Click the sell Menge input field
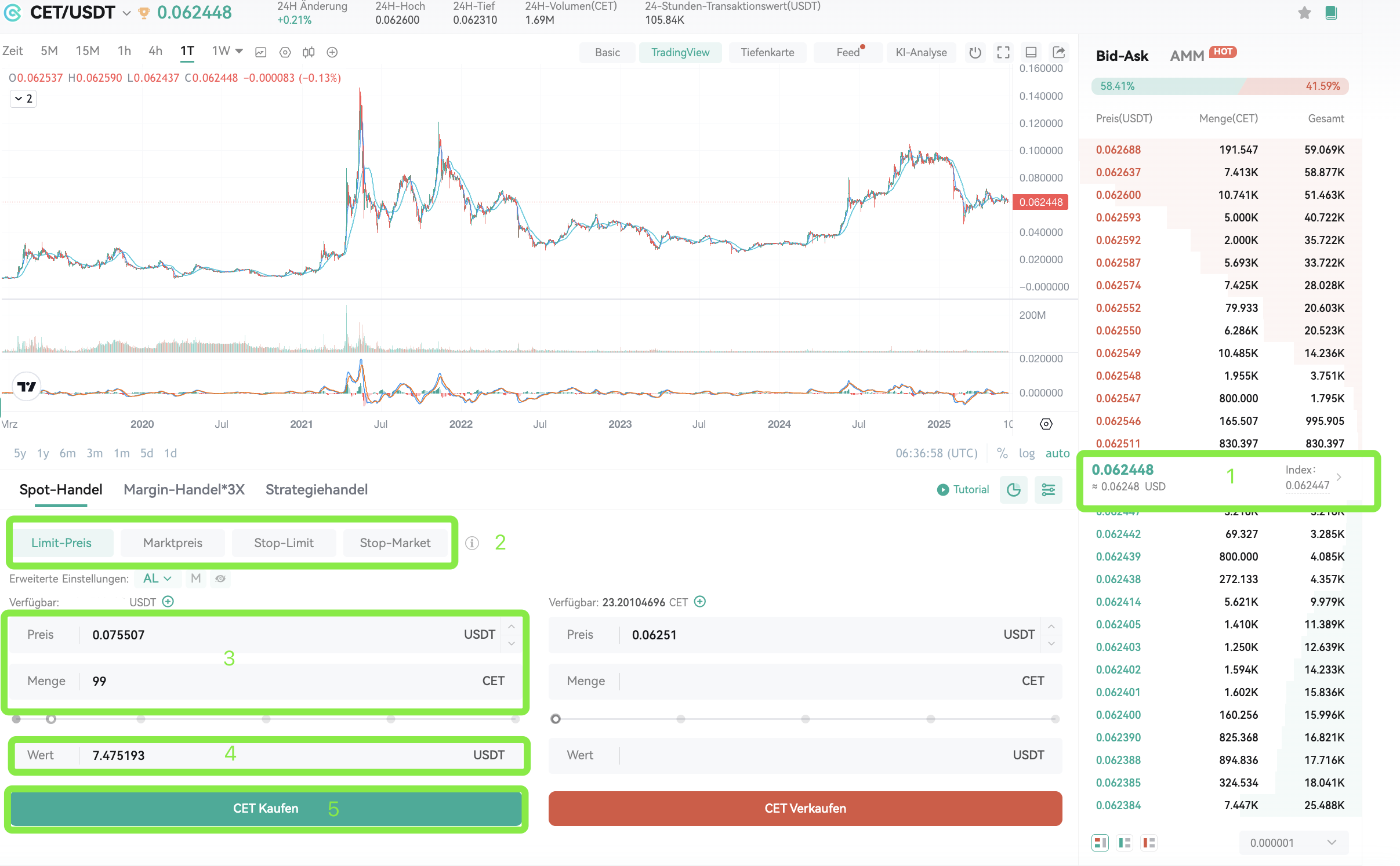Image resolution: width=1400 pixels, height=866 pixels. (806, 681)
